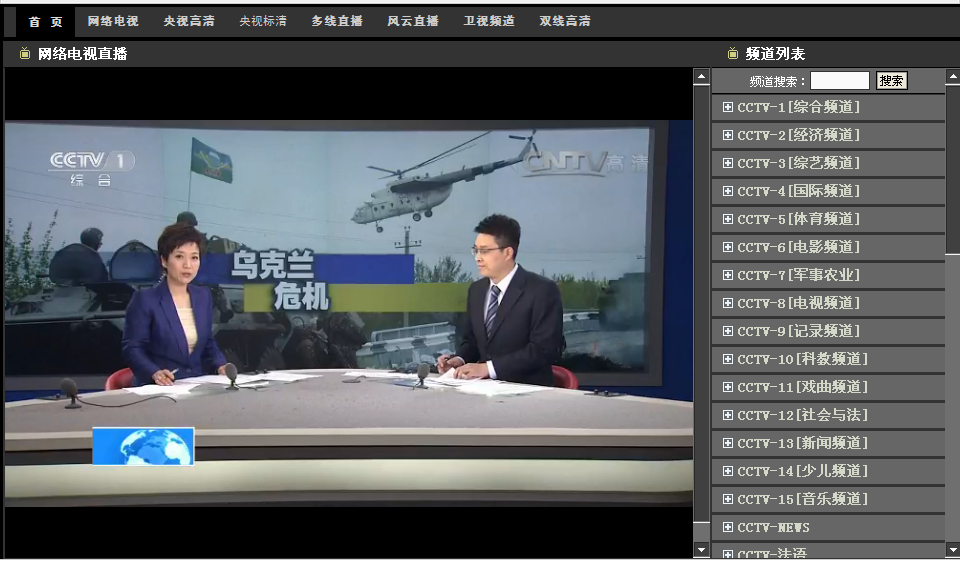Click the TV icon beside 频道列表
The height and width of the screenshot is (564, 961).
tap(733, 54)
